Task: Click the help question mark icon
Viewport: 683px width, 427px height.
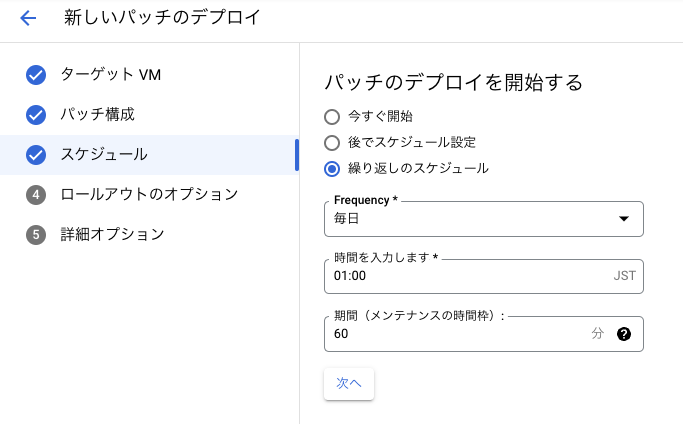Action: coord(624,334)
